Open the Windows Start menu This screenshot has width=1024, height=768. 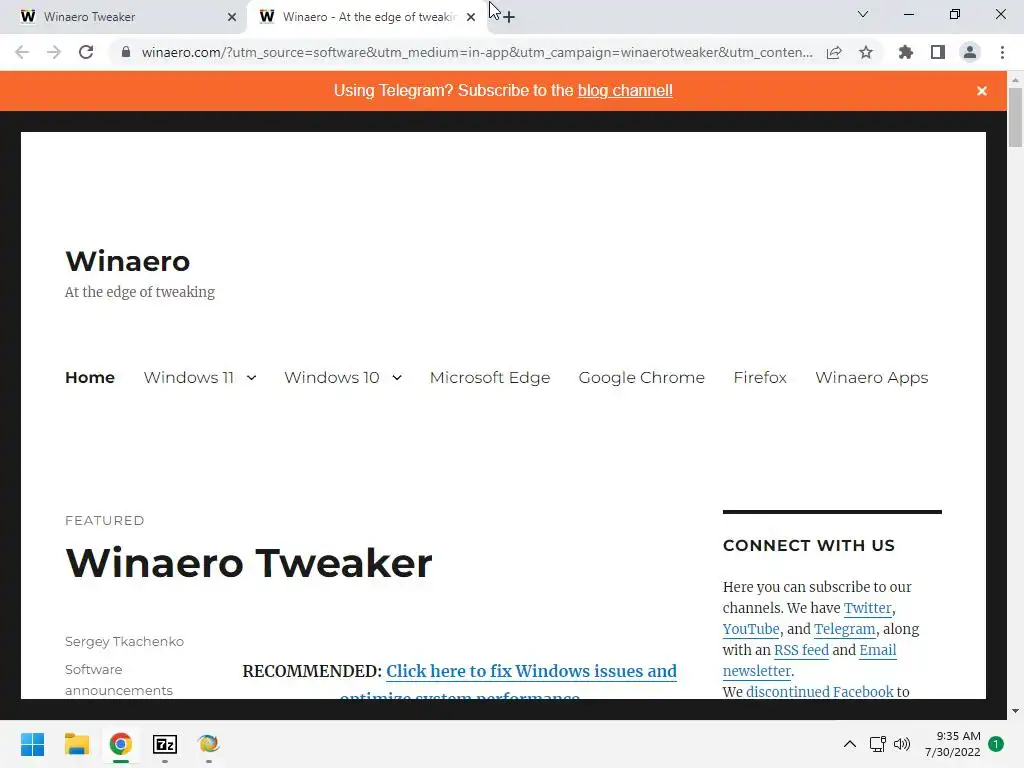[x=32, y=744]
